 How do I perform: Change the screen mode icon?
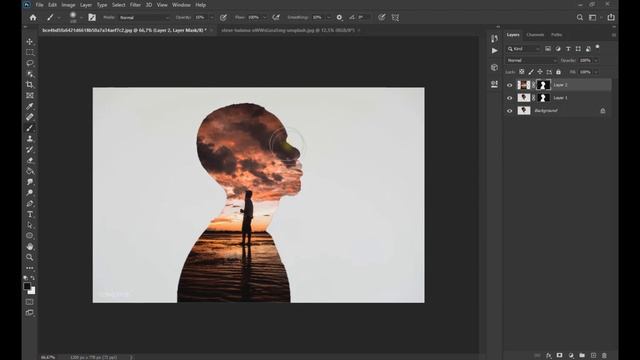pyautogui.click(x=29, y=313)
